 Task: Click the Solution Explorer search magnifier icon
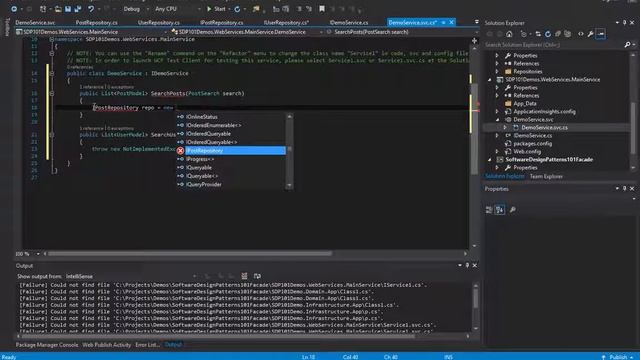(627, 45)
